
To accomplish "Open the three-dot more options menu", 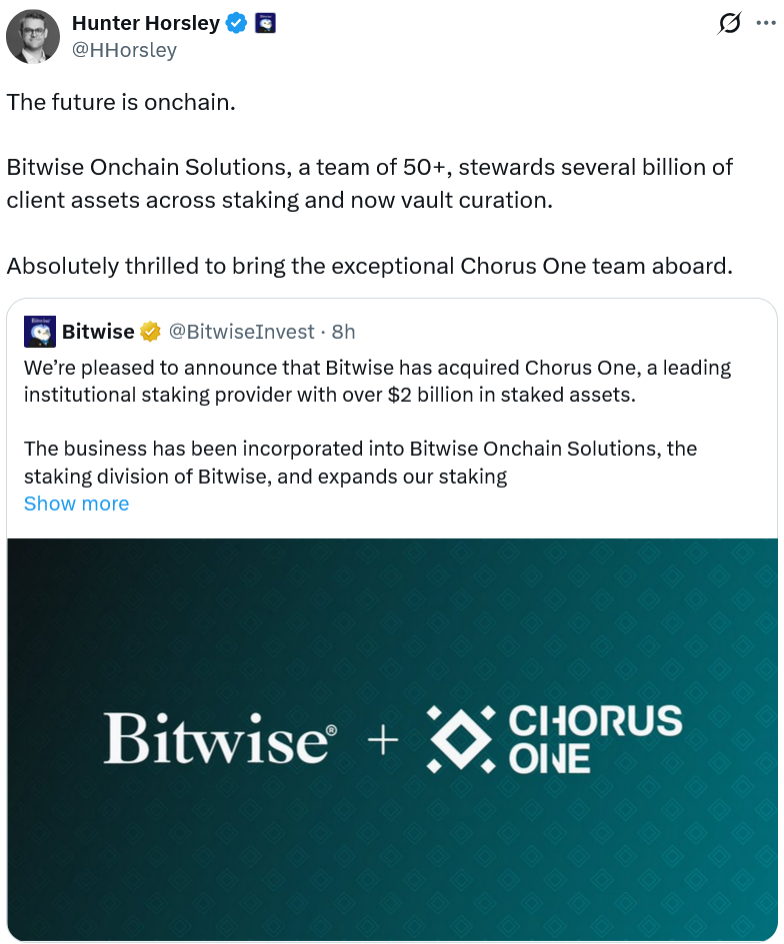I will pyautogui.click(x=766, y=22).
